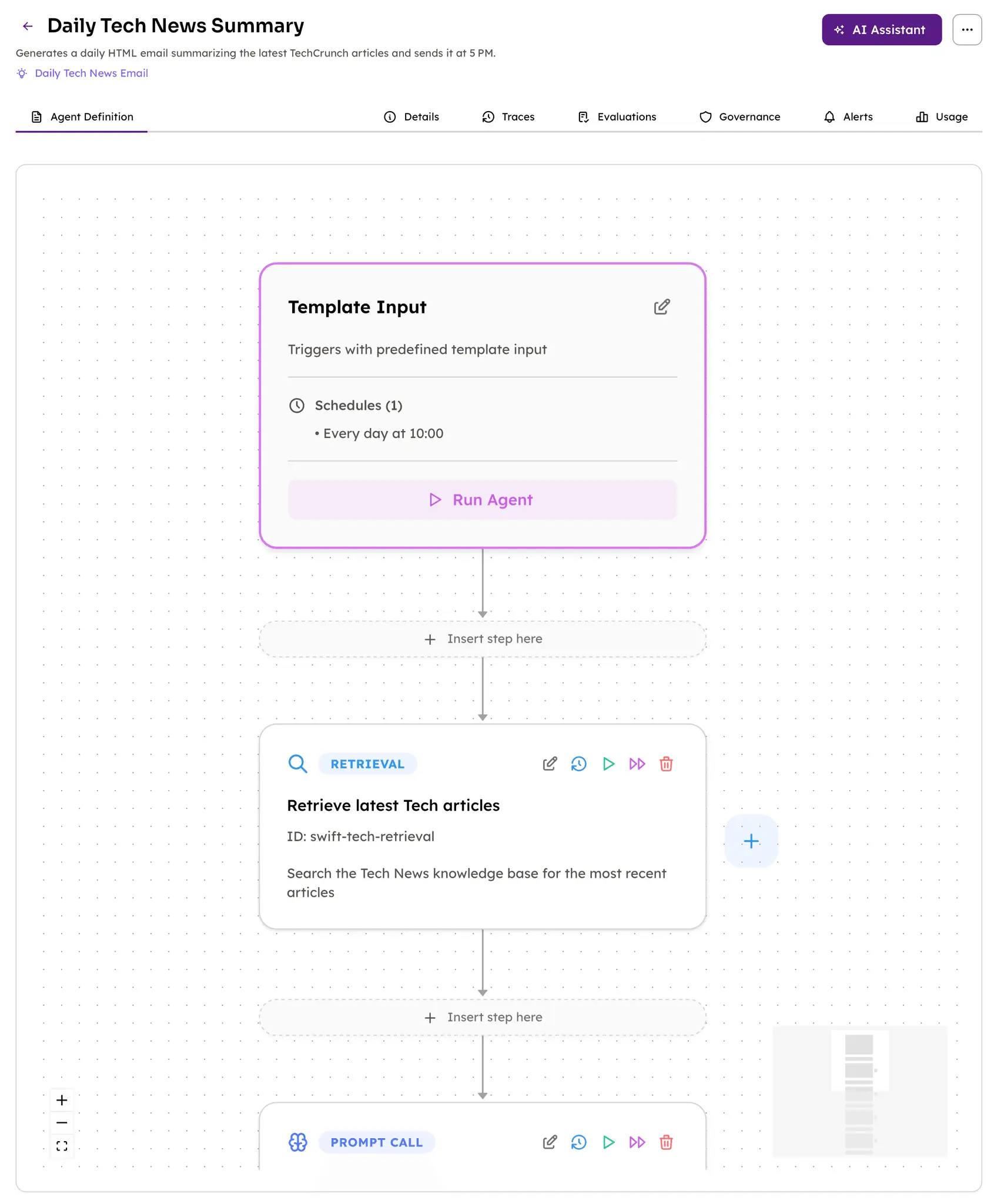This screenshot has height=1204, width=1004.
Task: Go to the Governance tab
Action: pos(739,117)
